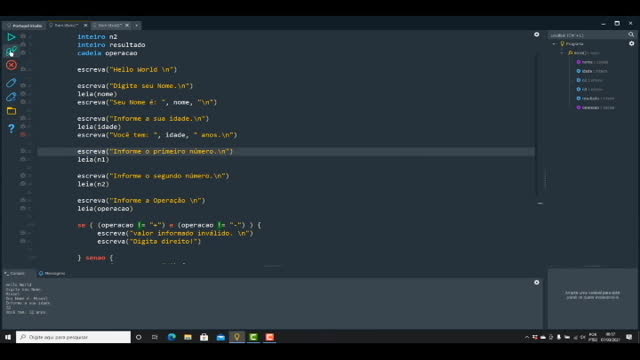The height and width of the screenshot is (360, 640).
Task: Close the first open file tab
Action: pos(85,25)
